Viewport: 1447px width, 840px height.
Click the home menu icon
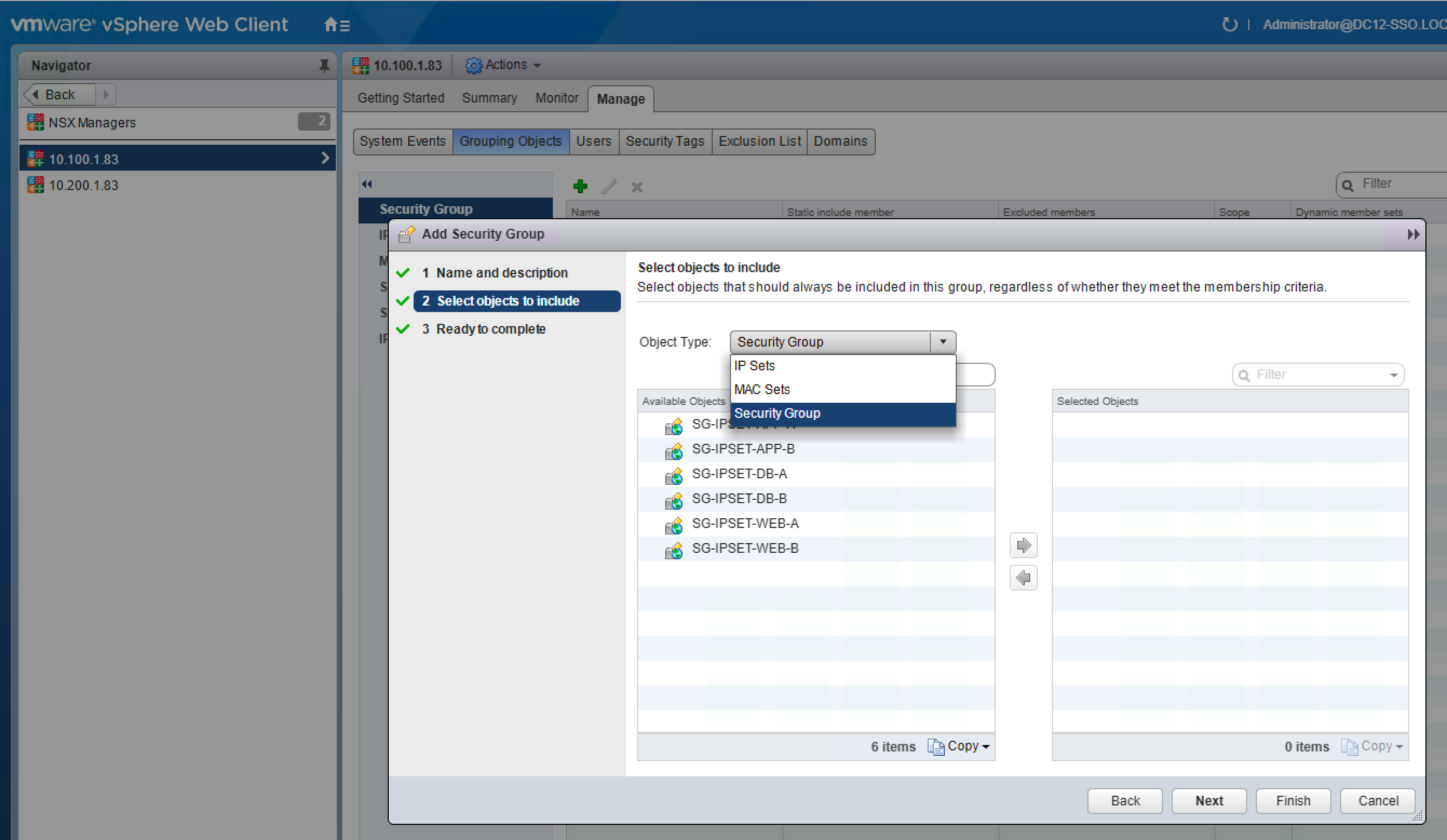coord(337,25)
